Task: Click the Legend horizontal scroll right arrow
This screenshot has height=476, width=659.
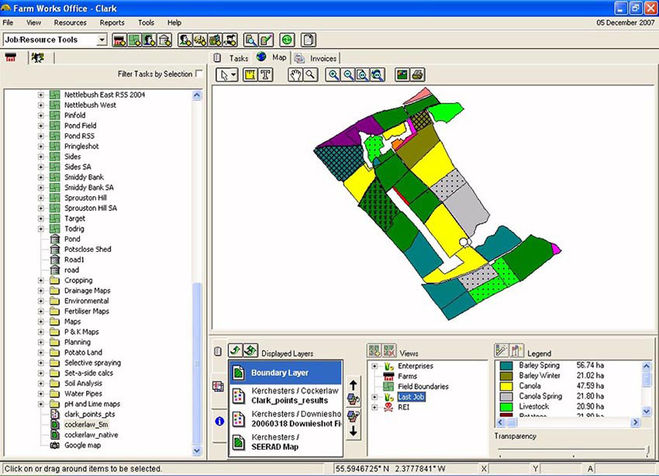Action: 635,422
